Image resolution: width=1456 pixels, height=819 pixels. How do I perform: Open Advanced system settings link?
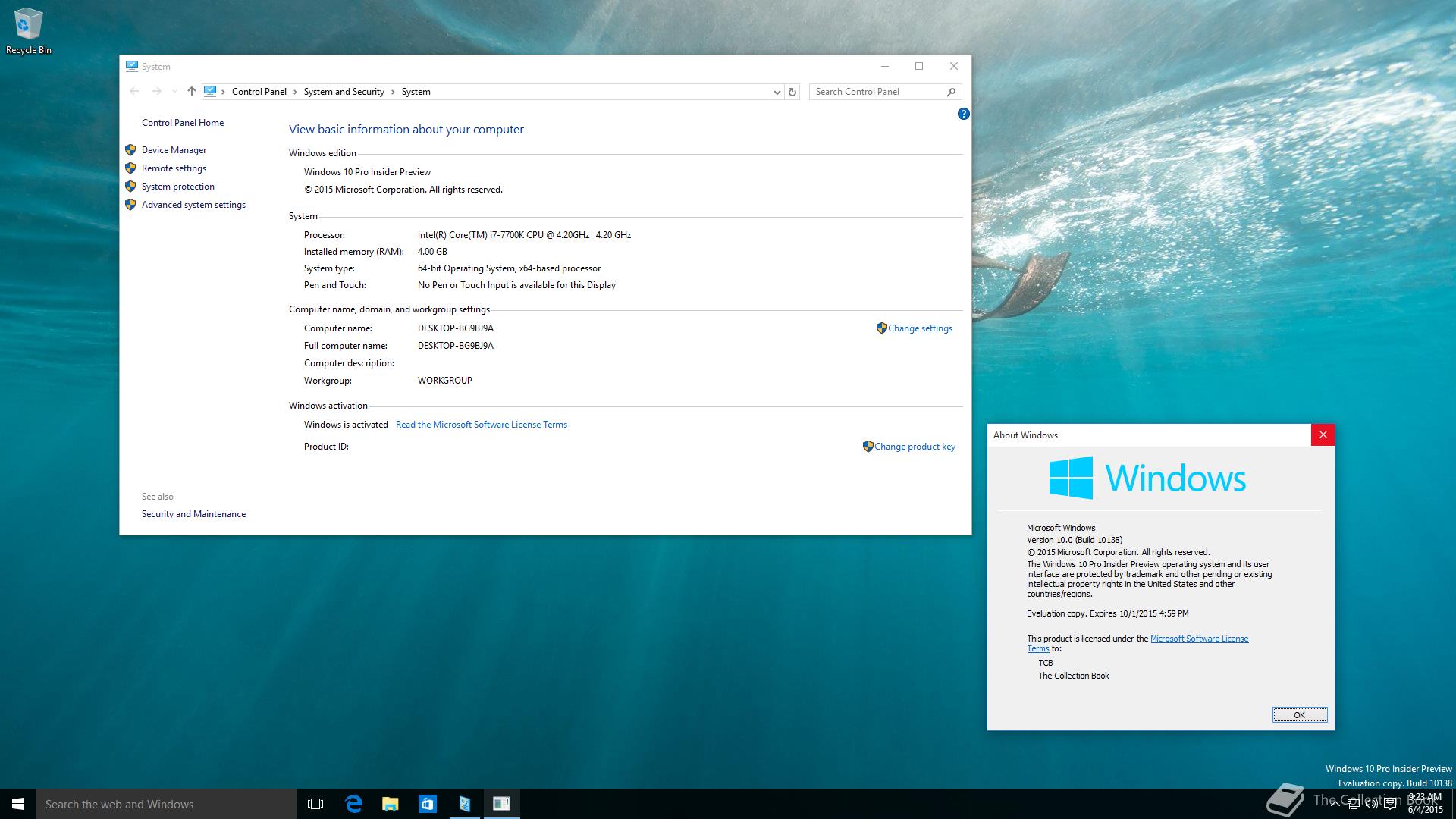193,205
